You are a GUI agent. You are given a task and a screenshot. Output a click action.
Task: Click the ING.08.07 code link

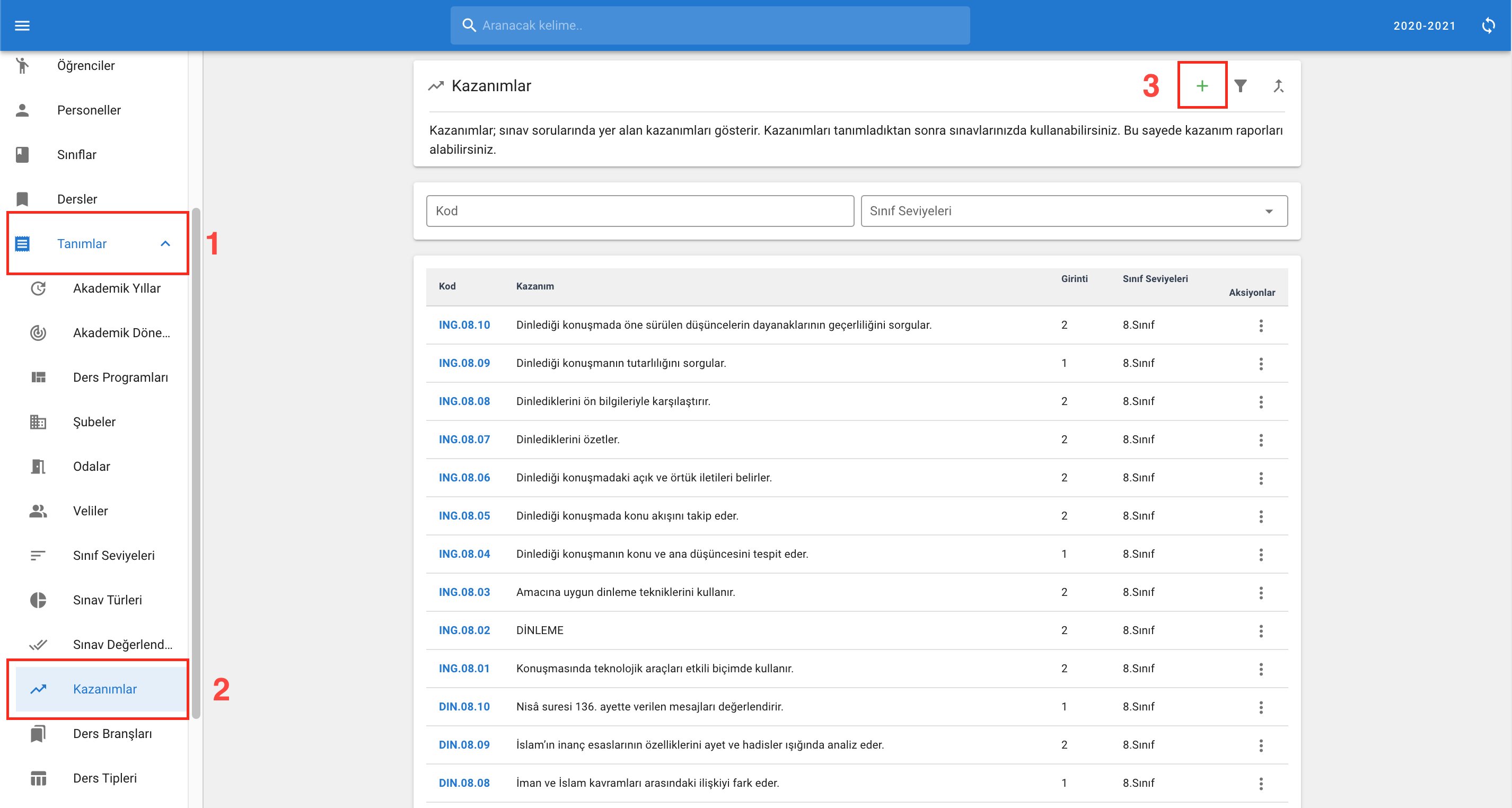tap(464, 440)
